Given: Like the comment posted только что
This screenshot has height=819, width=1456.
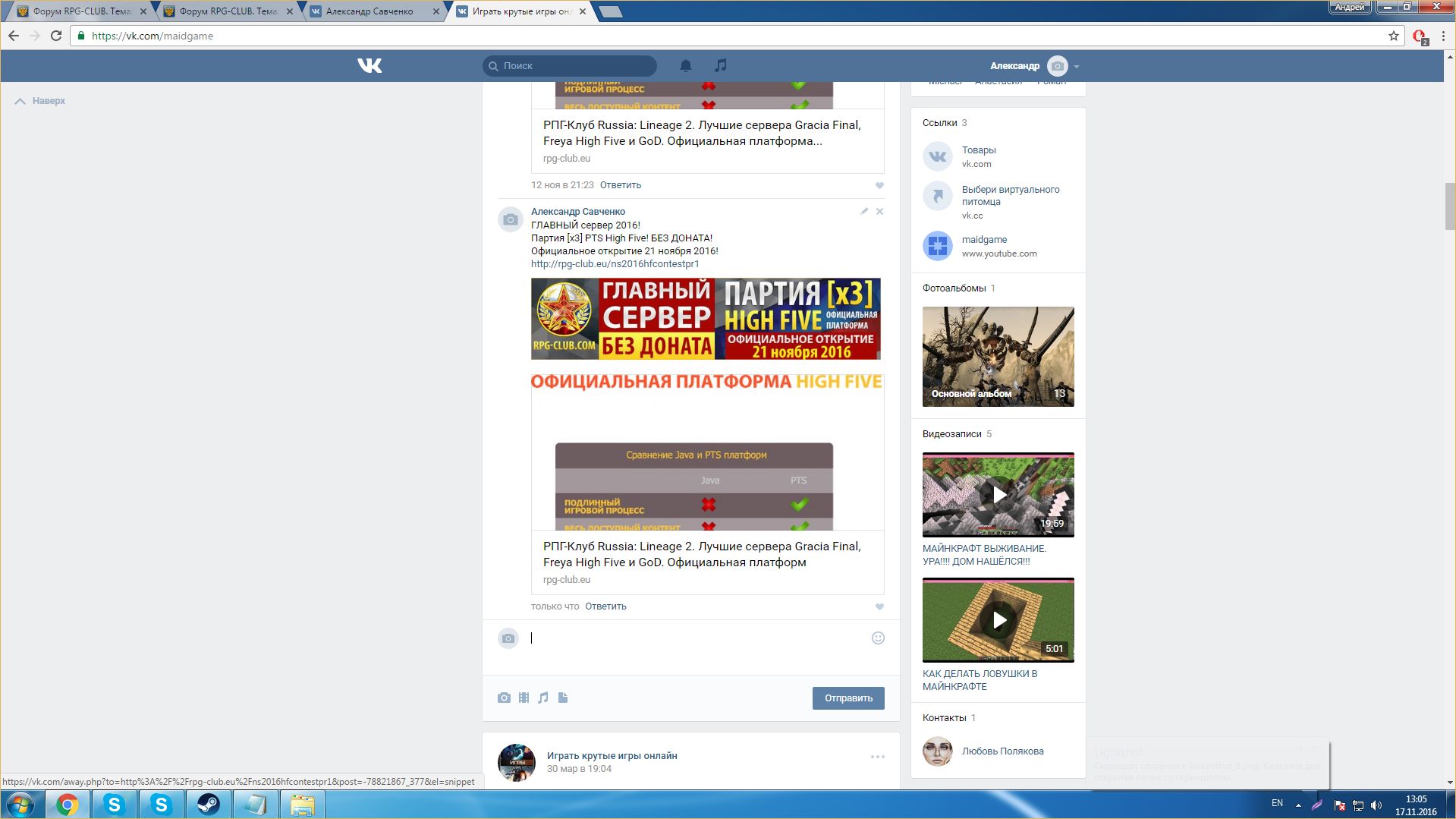Looking at the screenshot, I should coord(880,607).
